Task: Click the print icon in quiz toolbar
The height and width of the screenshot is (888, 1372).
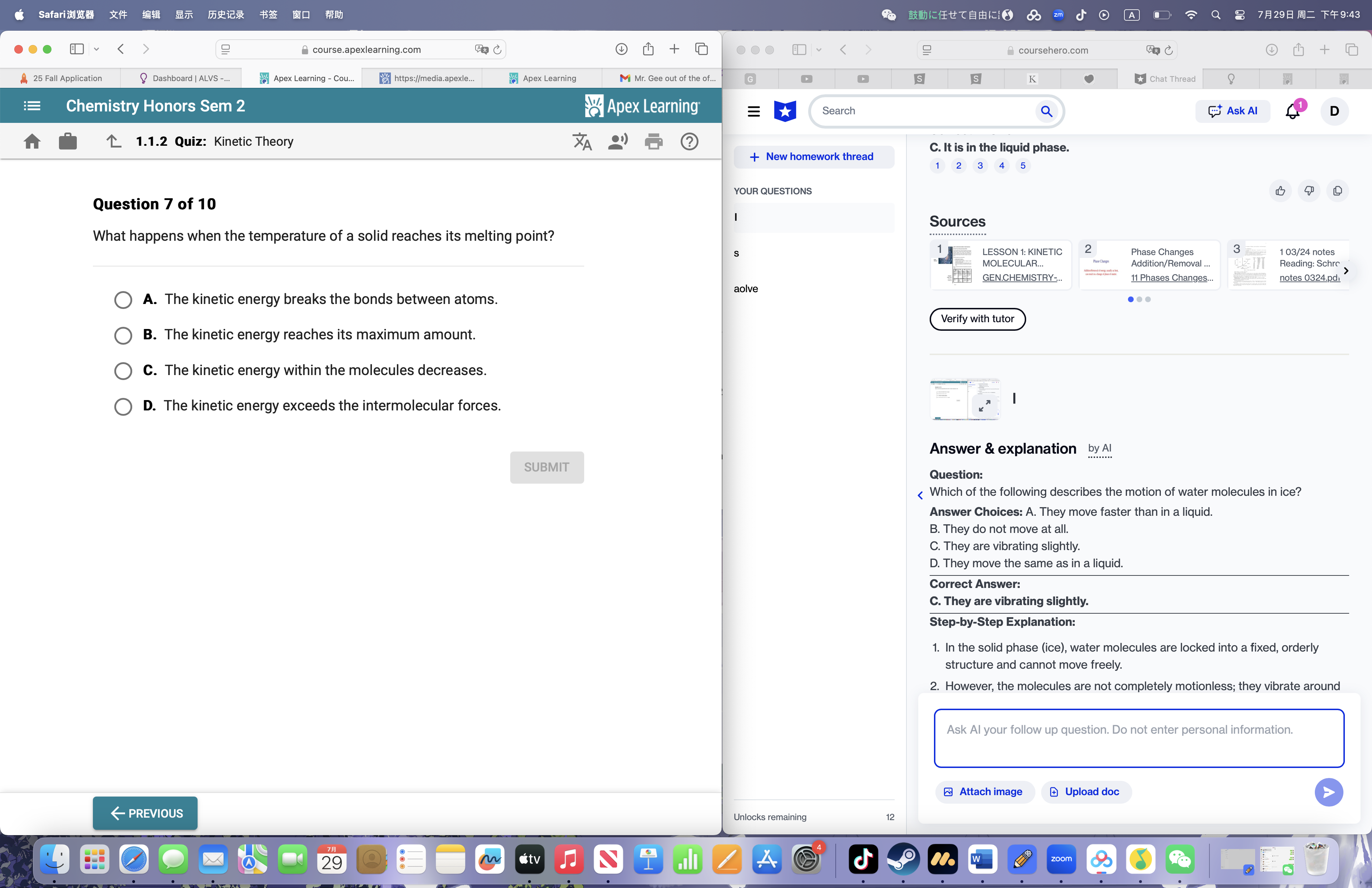Action: [x=653, y=141]
